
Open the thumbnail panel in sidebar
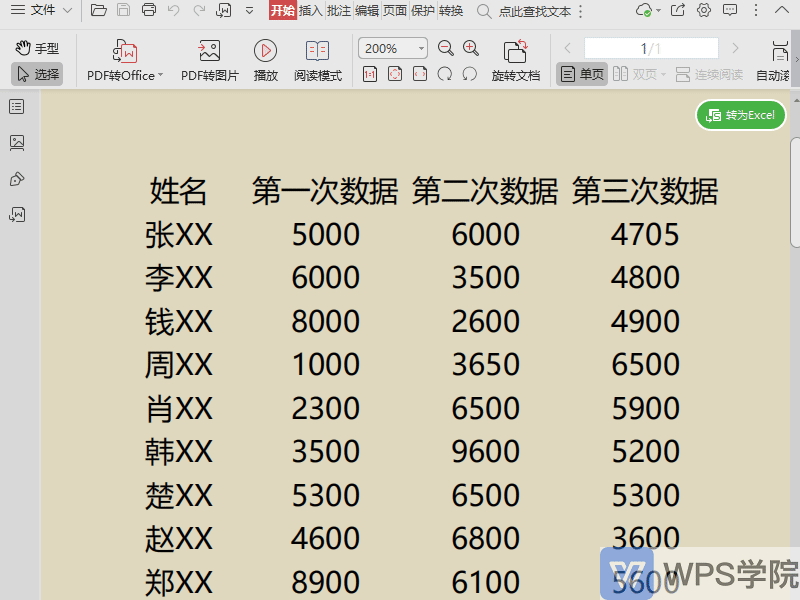click(17, 143)
